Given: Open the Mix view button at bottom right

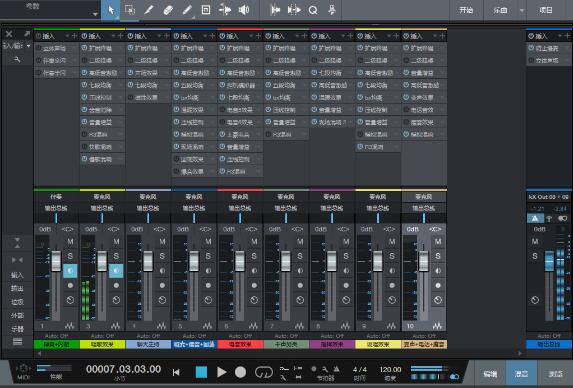Looking at the screenshot, I should [x=521, y=374].
